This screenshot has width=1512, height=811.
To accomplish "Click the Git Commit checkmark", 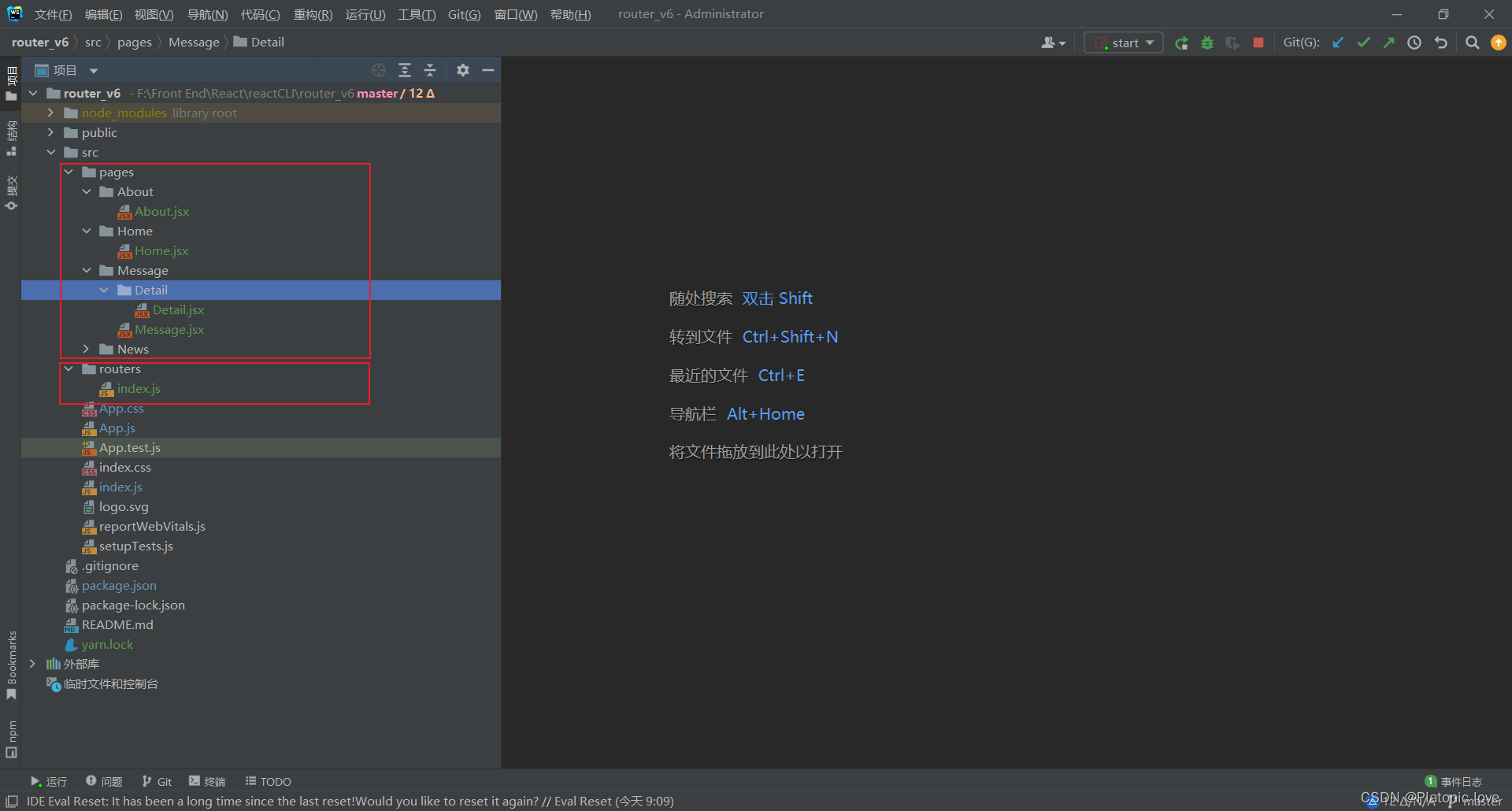I will 1363,43.
